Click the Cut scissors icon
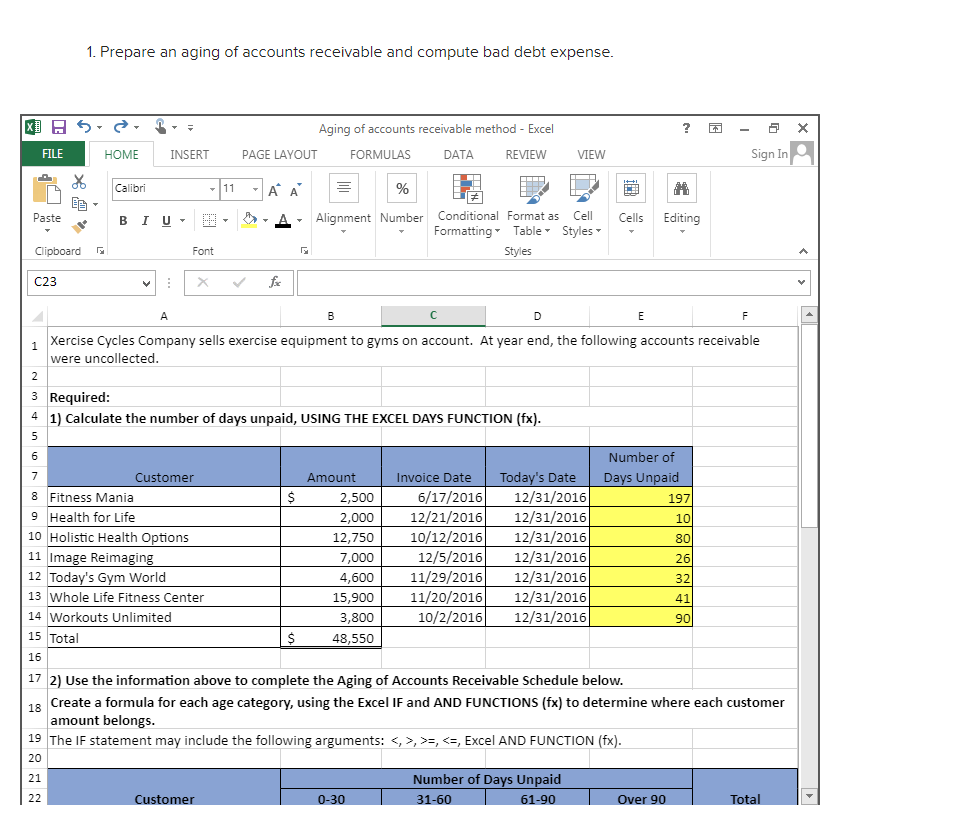Viewport: 977px width, 814px height. point(79,182)
